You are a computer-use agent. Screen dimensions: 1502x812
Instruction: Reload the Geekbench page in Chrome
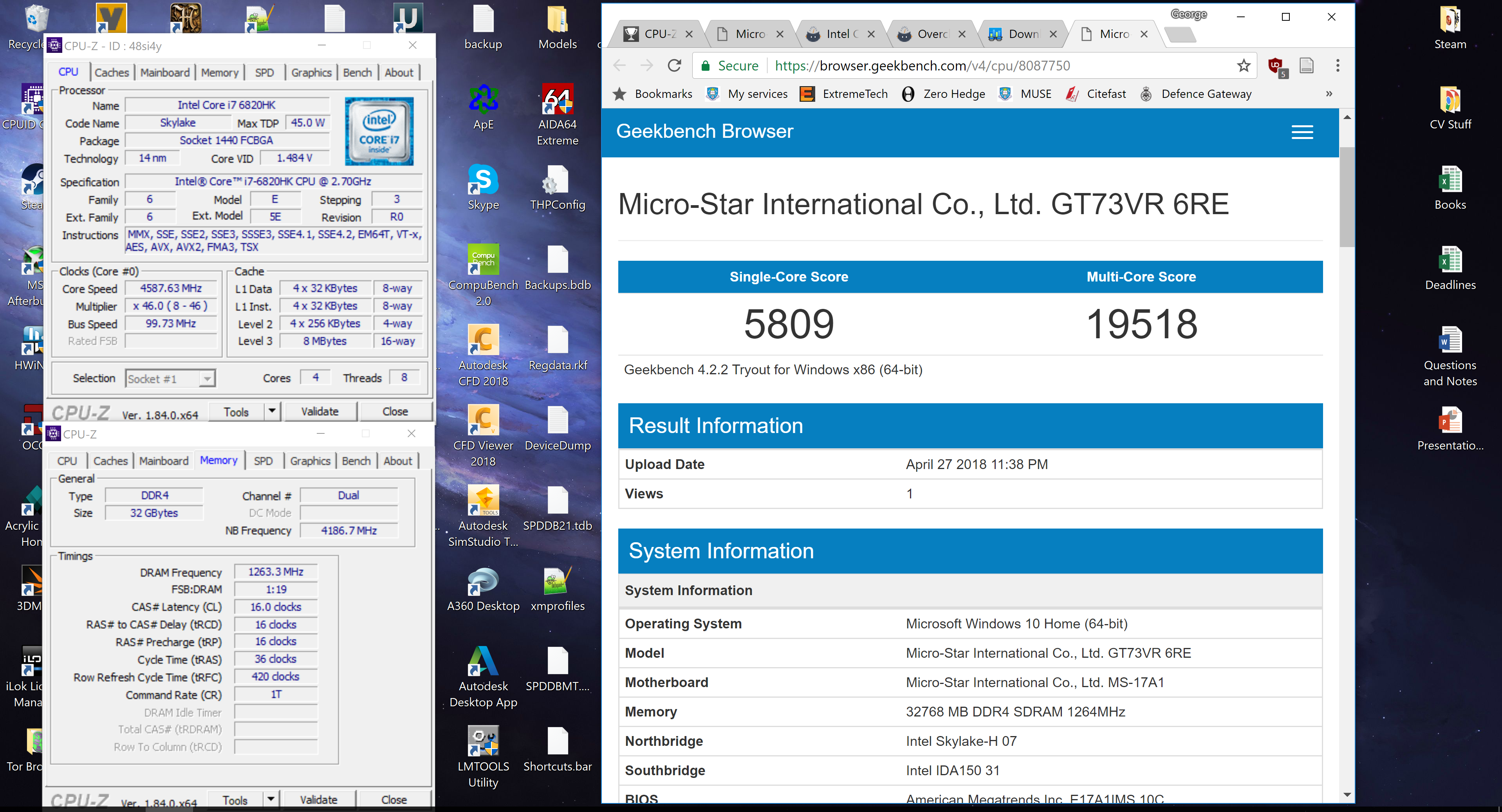(675, 65)
